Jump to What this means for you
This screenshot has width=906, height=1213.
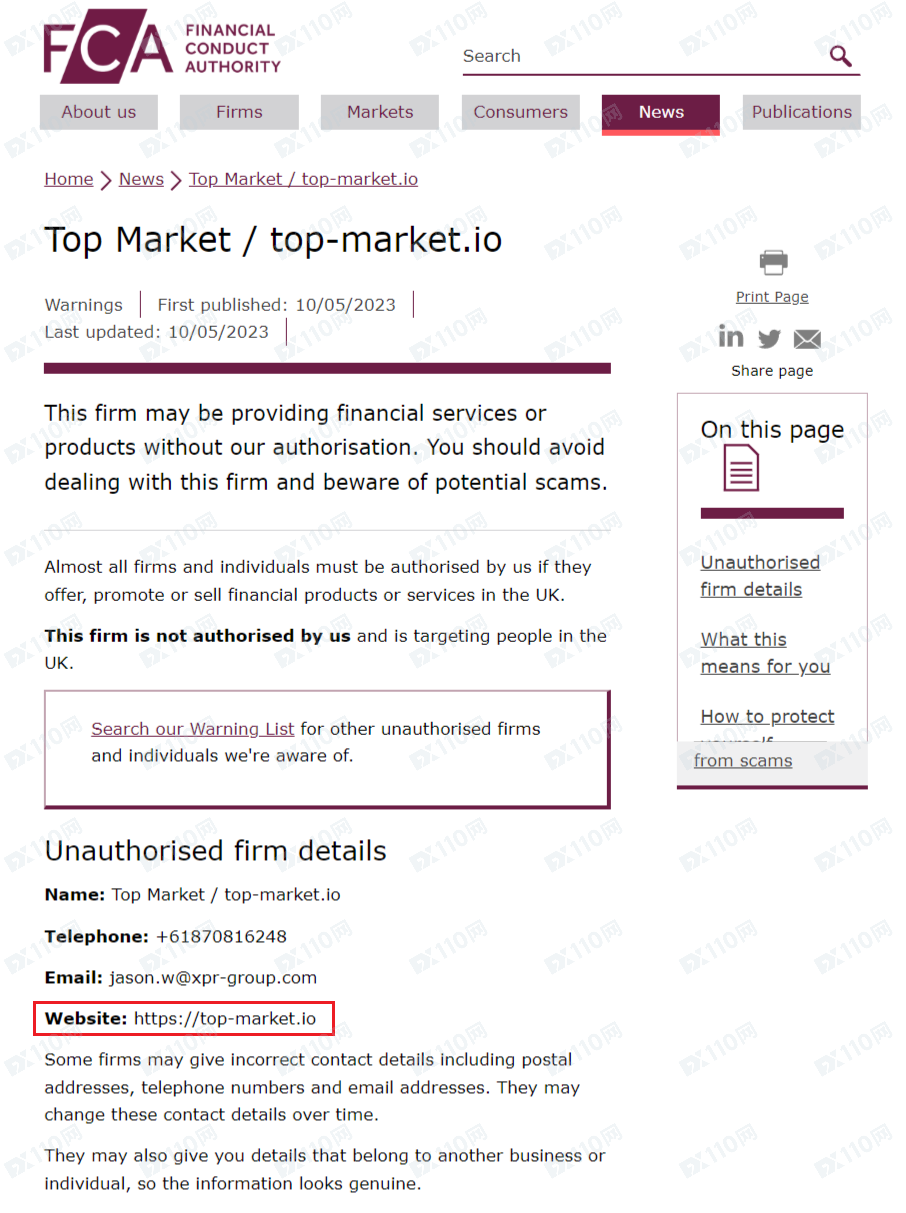point(765,653)
